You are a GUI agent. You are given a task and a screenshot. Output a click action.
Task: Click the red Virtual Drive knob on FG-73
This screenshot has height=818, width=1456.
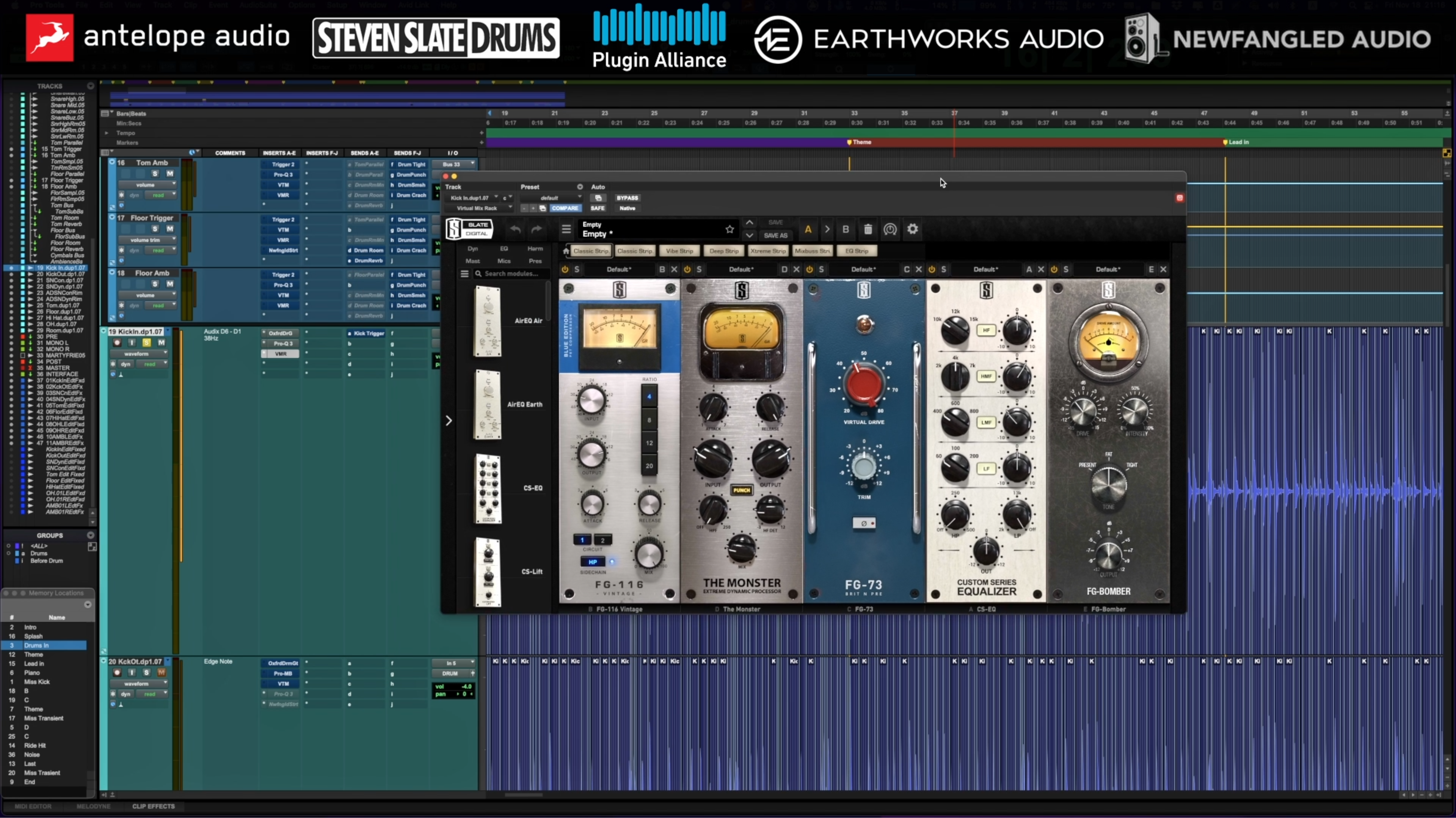coord(863,385)
